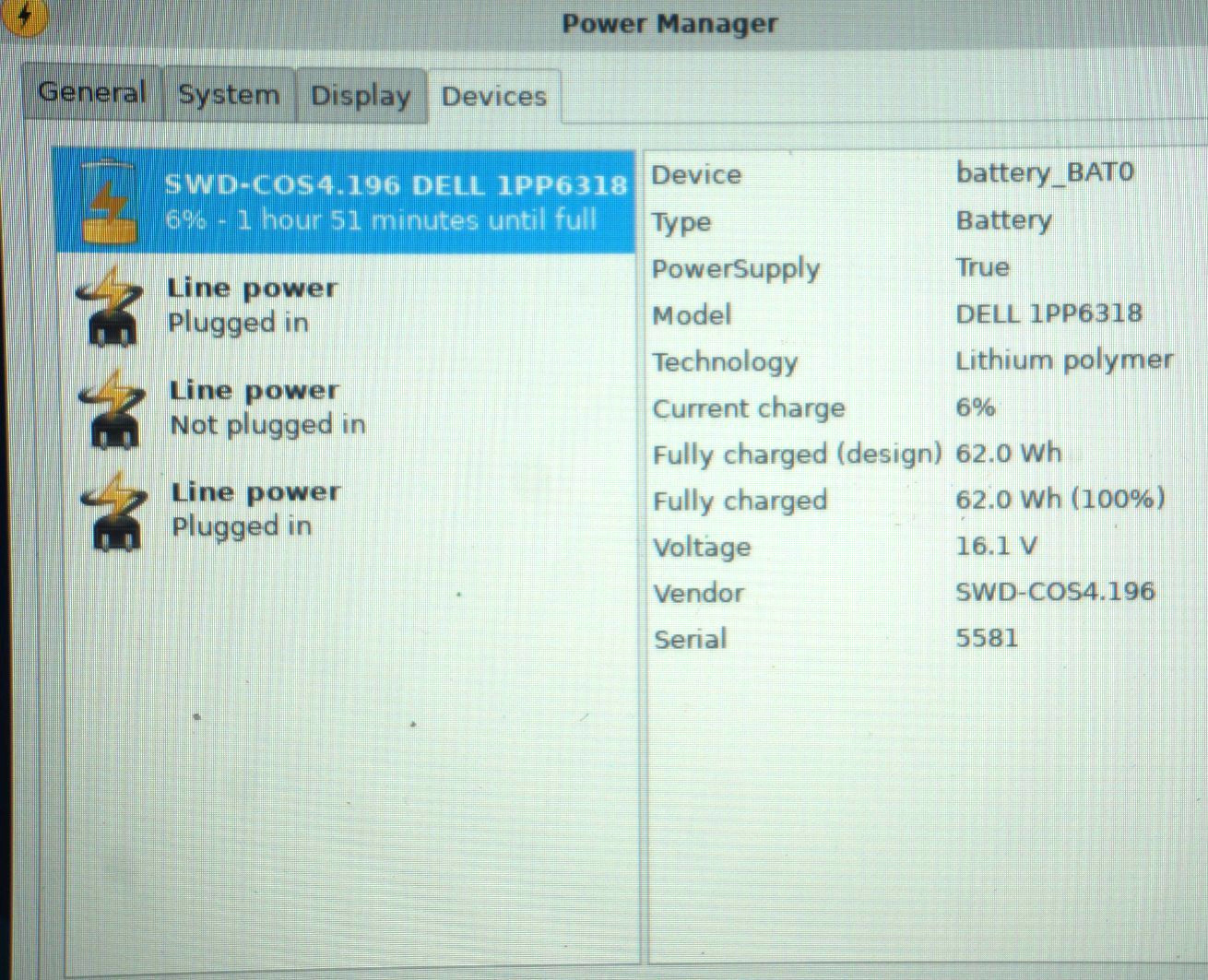Click the Serial label
The image size is (1208, 980).
coord(690,639)
